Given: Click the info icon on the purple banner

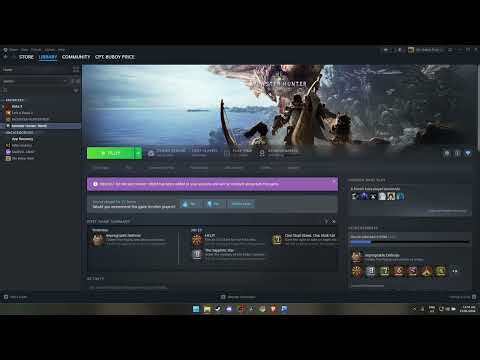Looking at the screenshot, I should click(x=95, y=184).
